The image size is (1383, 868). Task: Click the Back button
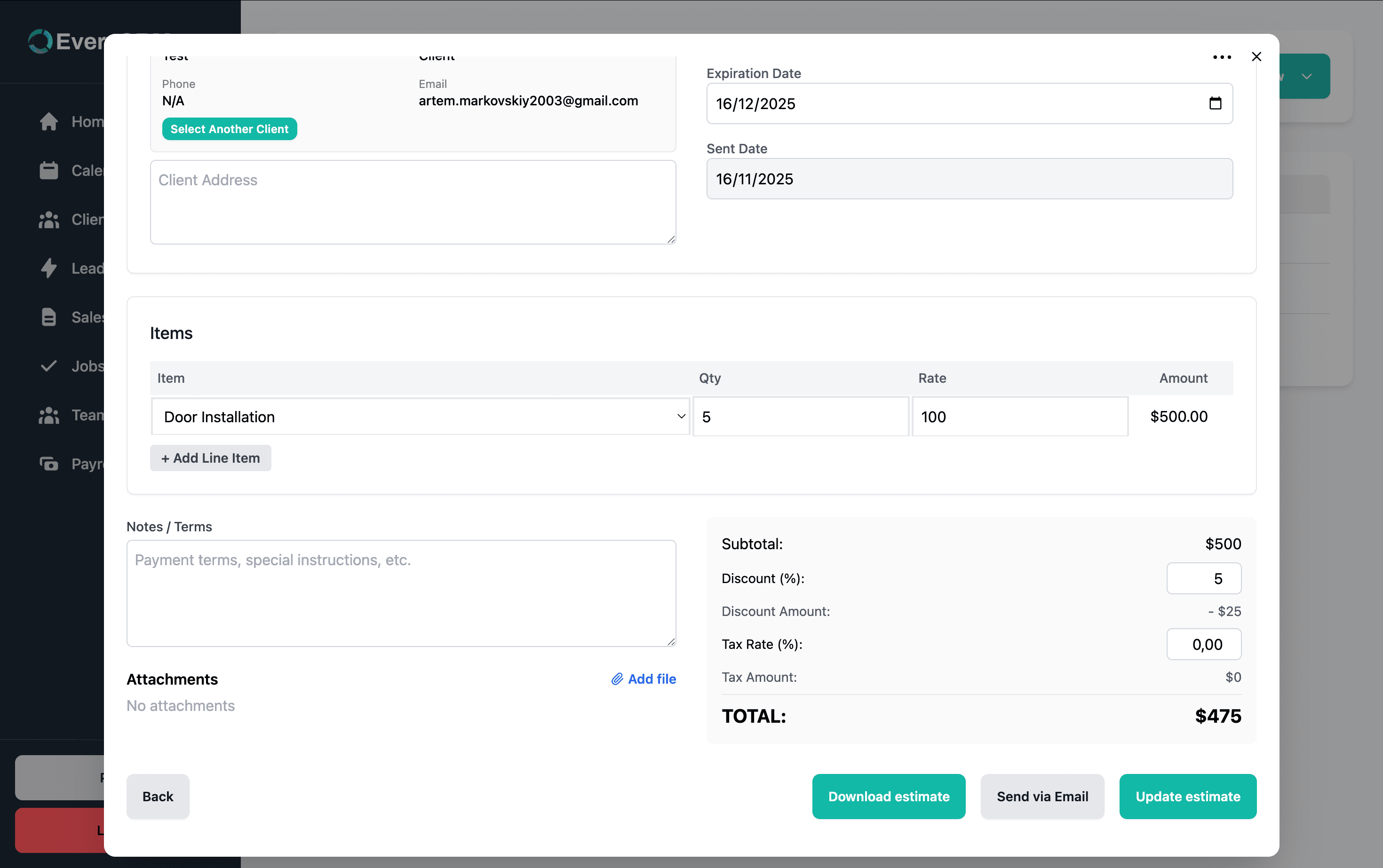(x=158, y=796)
